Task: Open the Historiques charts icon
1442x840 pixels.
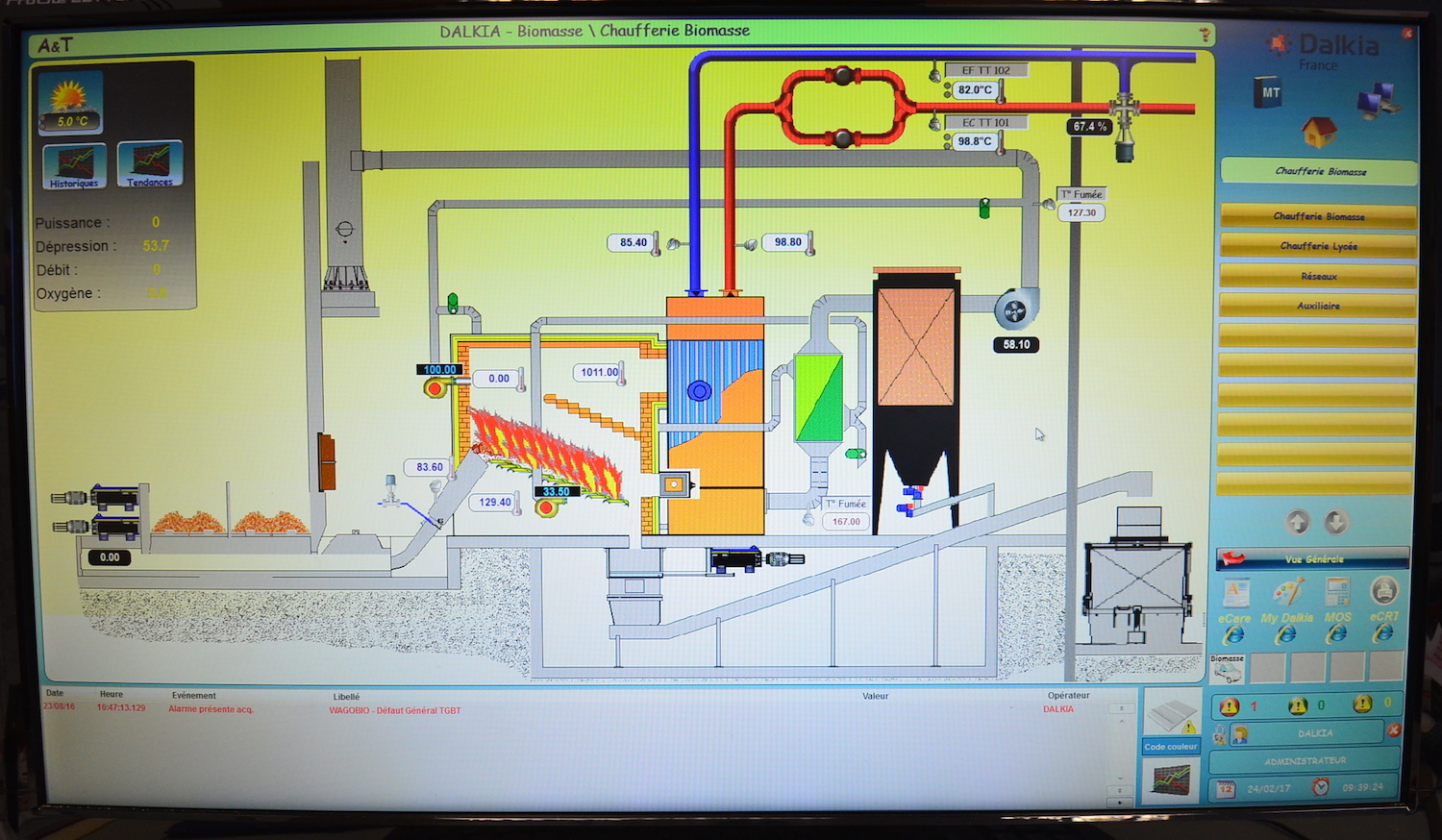Action: pos(74,166)
